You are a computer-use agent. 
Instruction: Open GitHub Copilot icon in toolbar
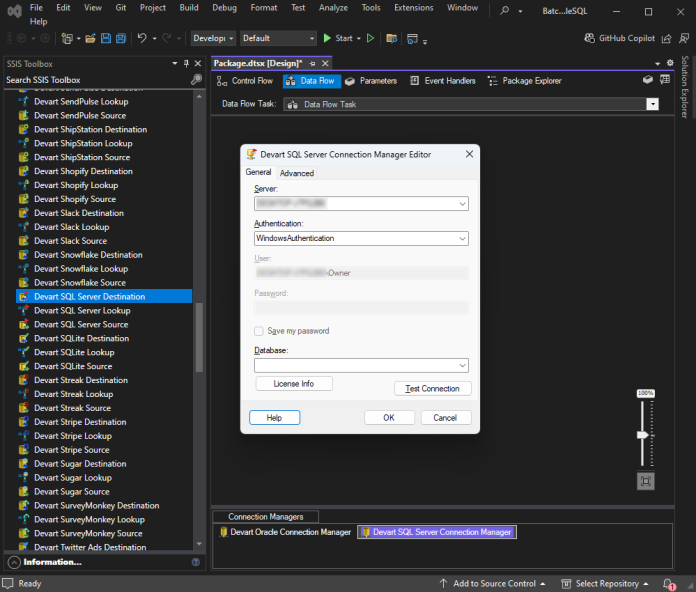[589, 38]
